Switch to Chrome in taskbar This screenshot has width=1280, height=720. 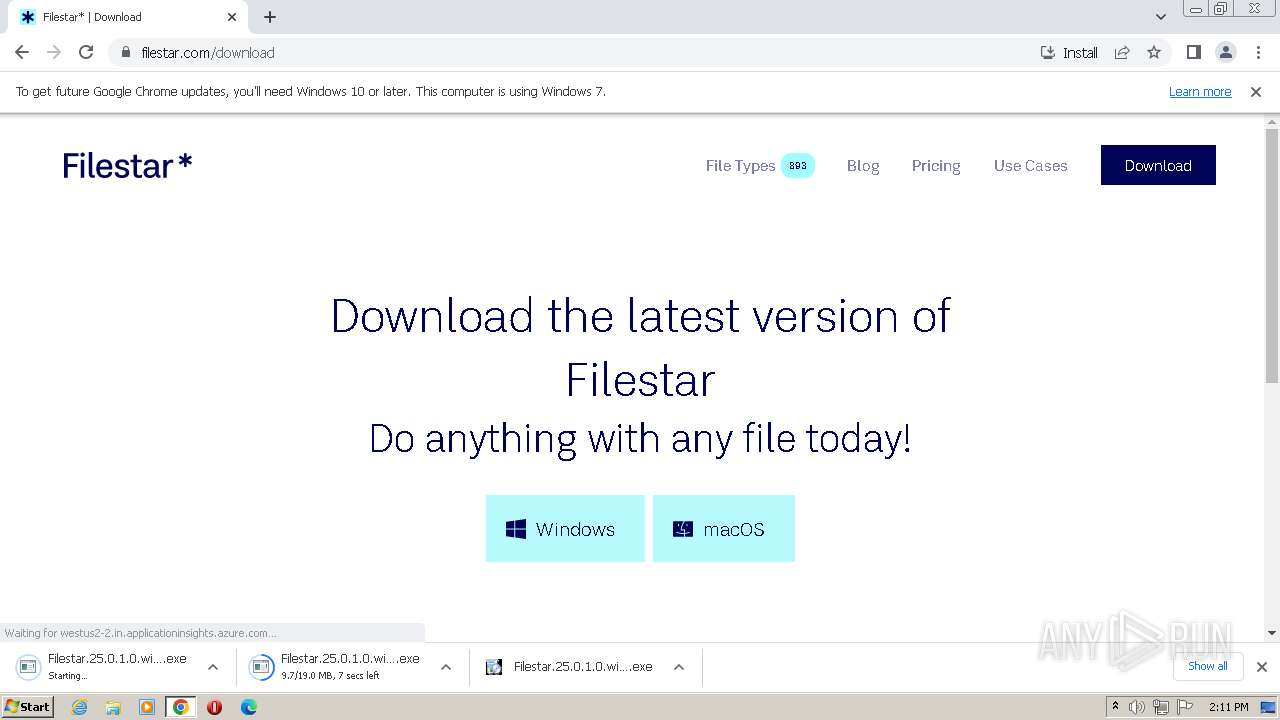180,707
